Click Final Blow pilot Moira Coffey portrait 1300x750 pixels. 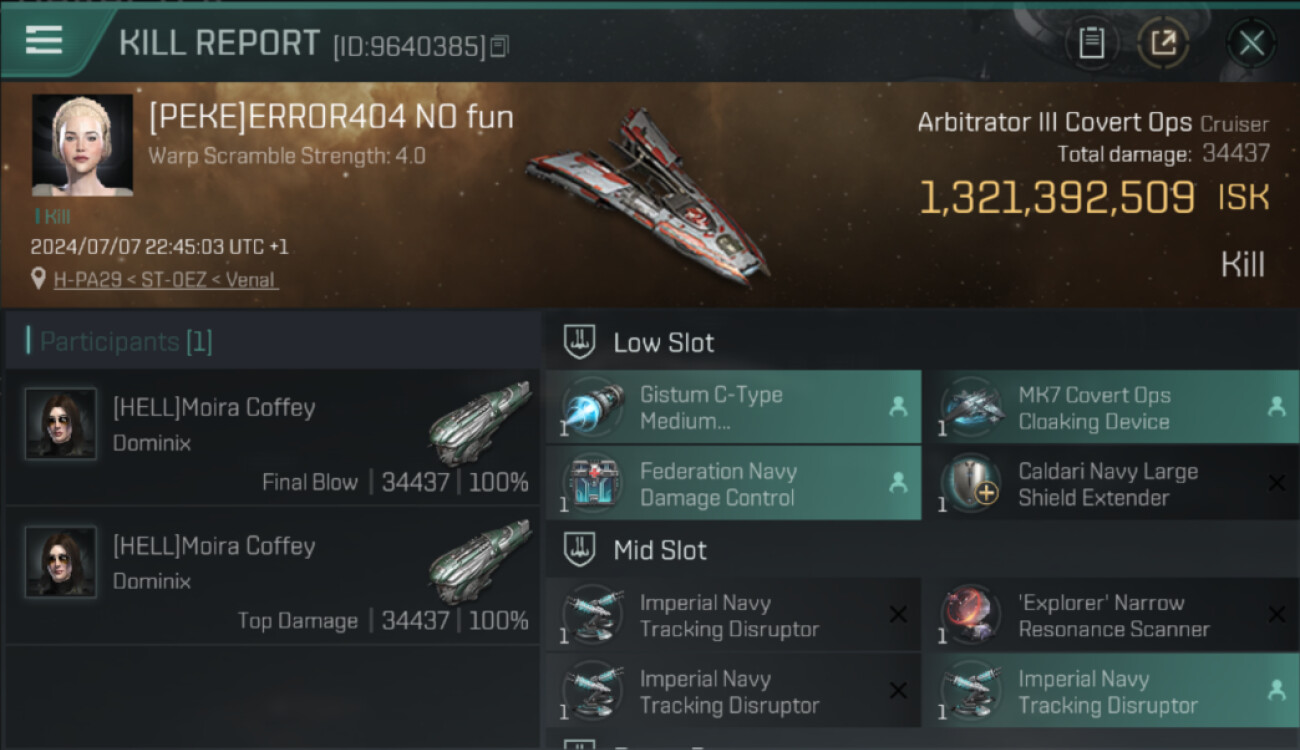61,424
